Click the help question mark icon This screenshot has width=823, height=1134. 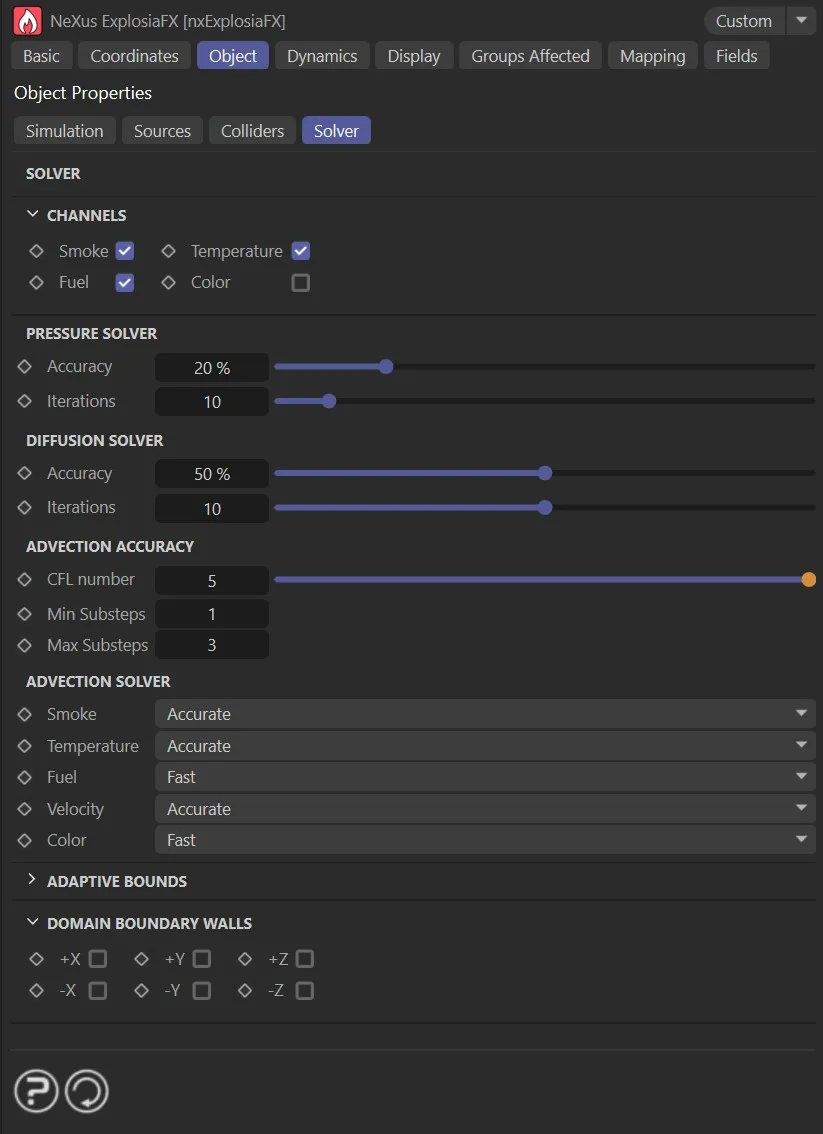point(36,1091)
